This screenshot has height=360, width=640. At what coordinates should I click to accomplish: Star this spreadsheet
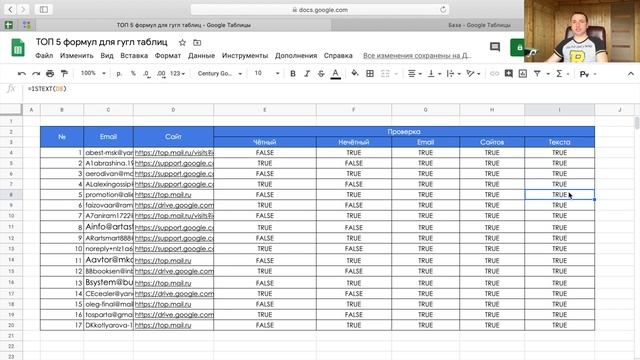(x=182, y=42)
